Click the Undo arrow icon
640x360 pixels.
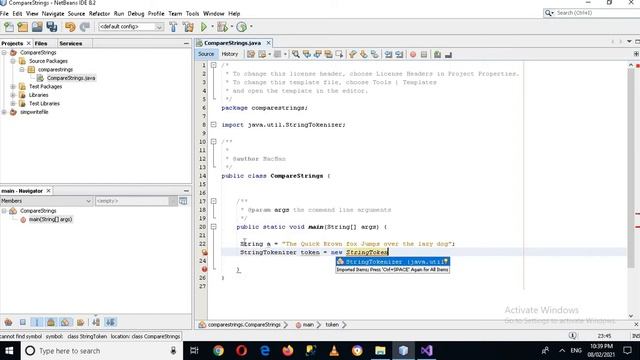tap(70, 27)
